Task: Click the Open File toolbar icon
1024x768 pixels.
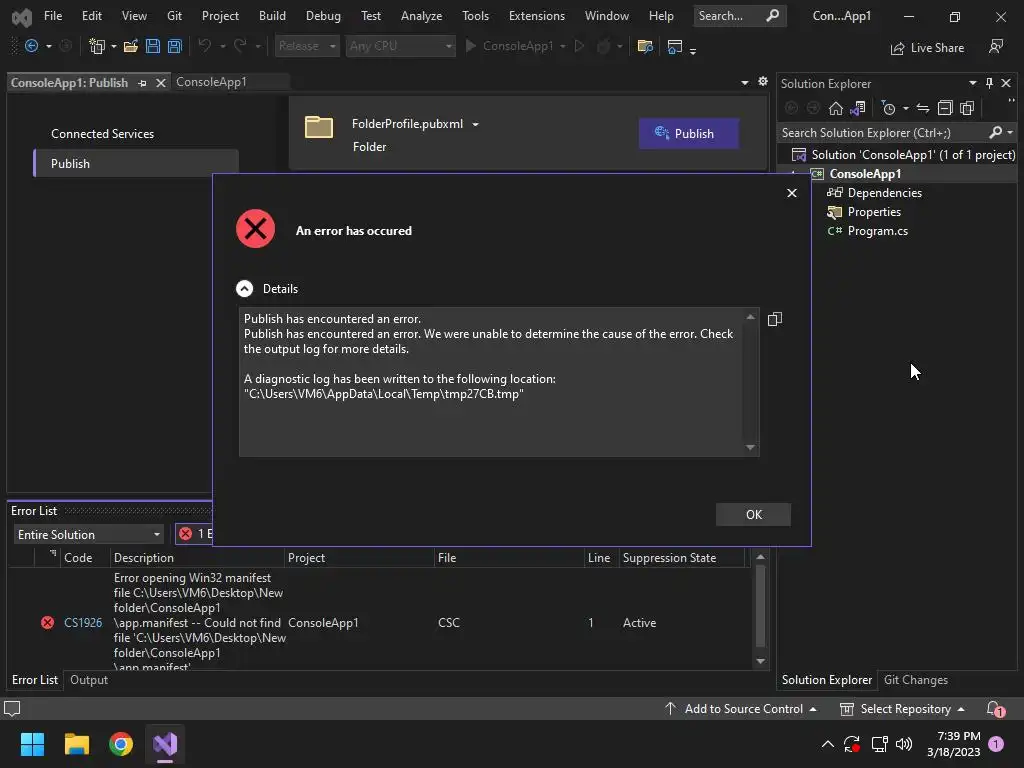Action: pos(131,46)
